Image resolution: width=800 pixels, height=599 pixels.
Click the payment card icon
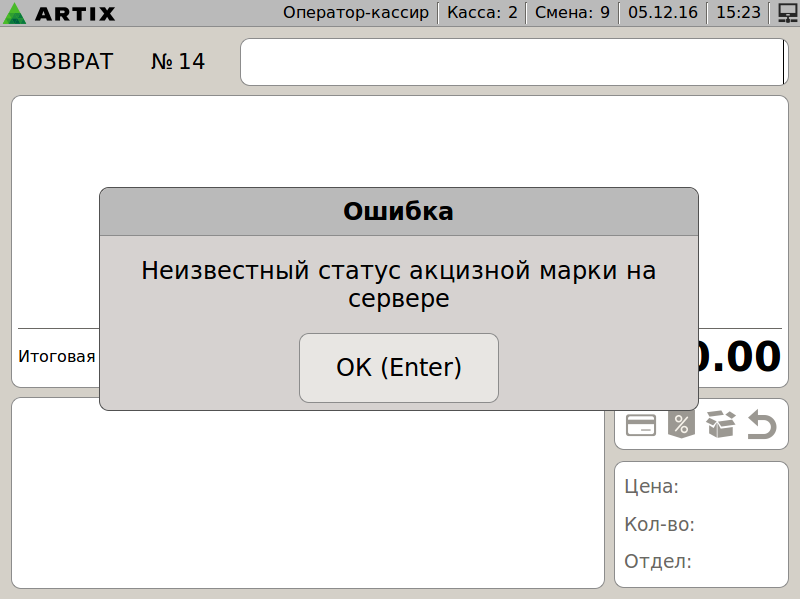[x=640, y=425]
